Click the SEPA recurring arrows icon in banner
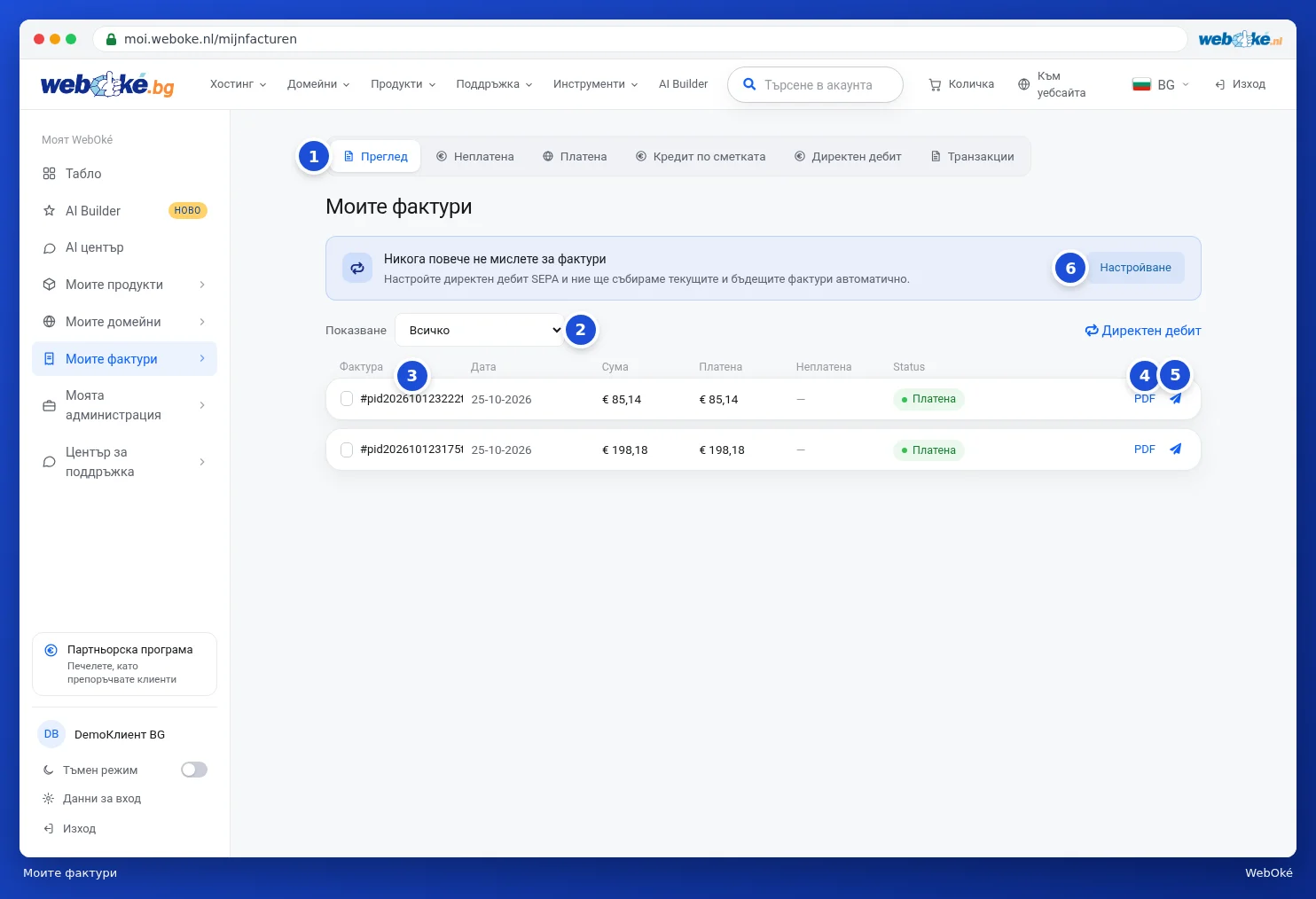This screenshot has height=899, width=1316. point(357,268)
